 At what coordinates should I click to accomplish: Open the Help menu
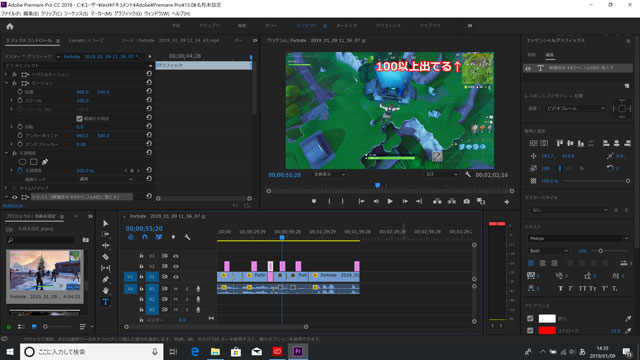tap(181, 13)
